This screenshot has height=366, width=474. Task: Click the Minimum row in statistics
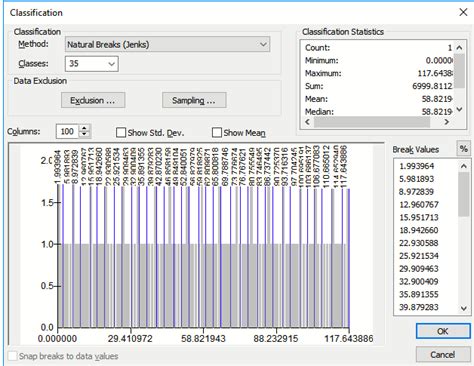pos(378,60)
